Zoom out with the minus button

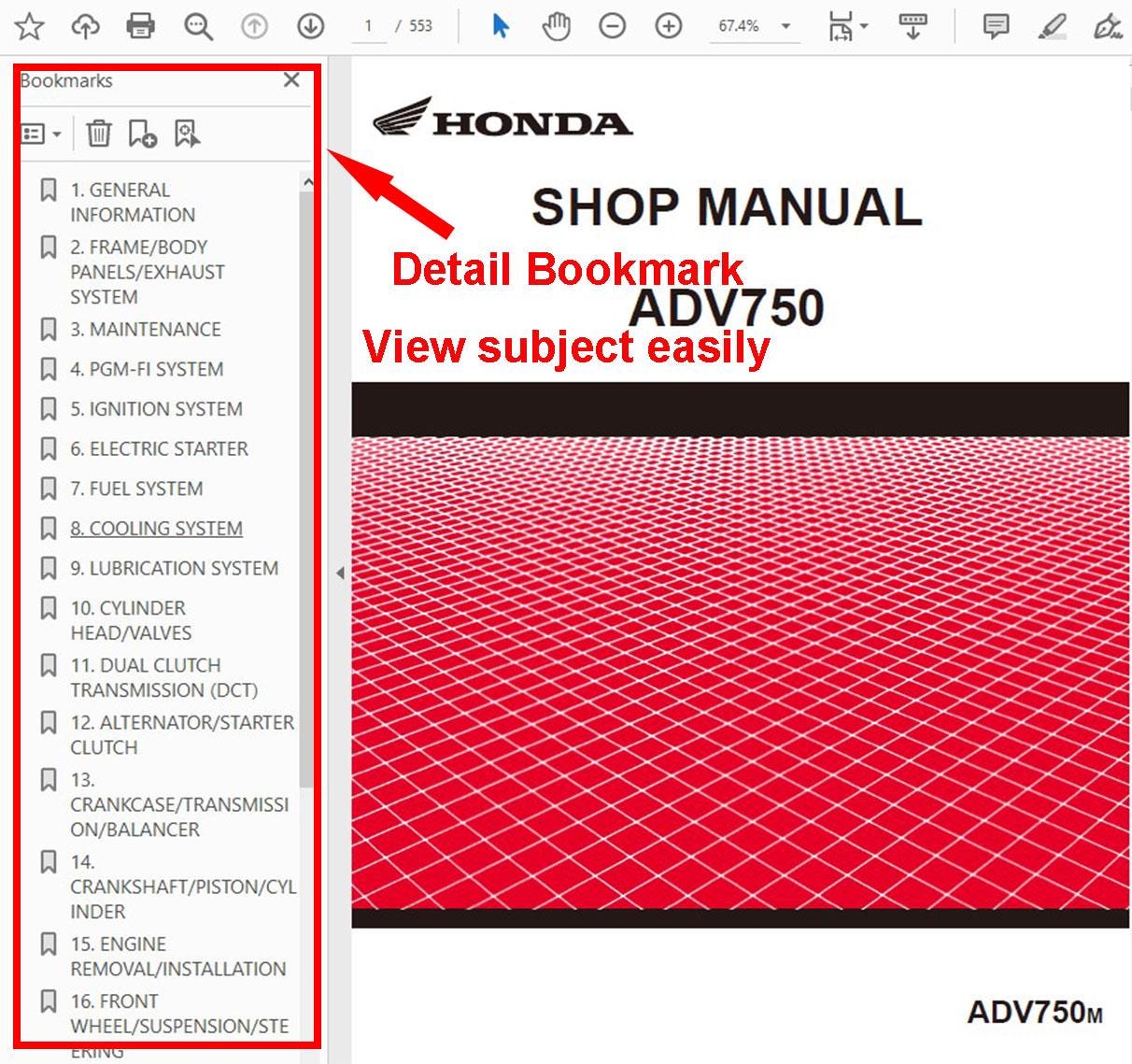click(613, 26)
